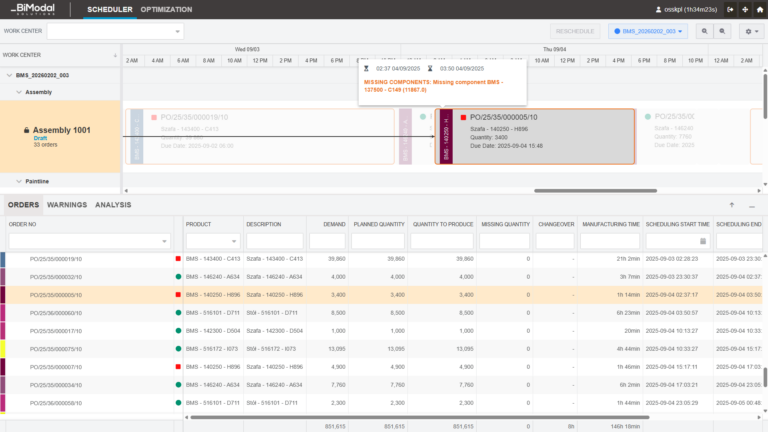Open the gear settings dropdown
Screen dimensions: 768x432
pos(751,31)
